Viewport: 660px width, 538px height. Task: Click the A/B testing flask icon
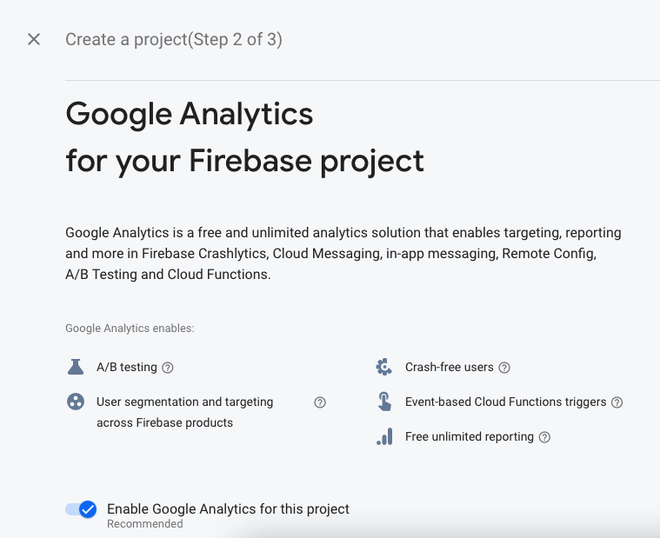[75, 367]
